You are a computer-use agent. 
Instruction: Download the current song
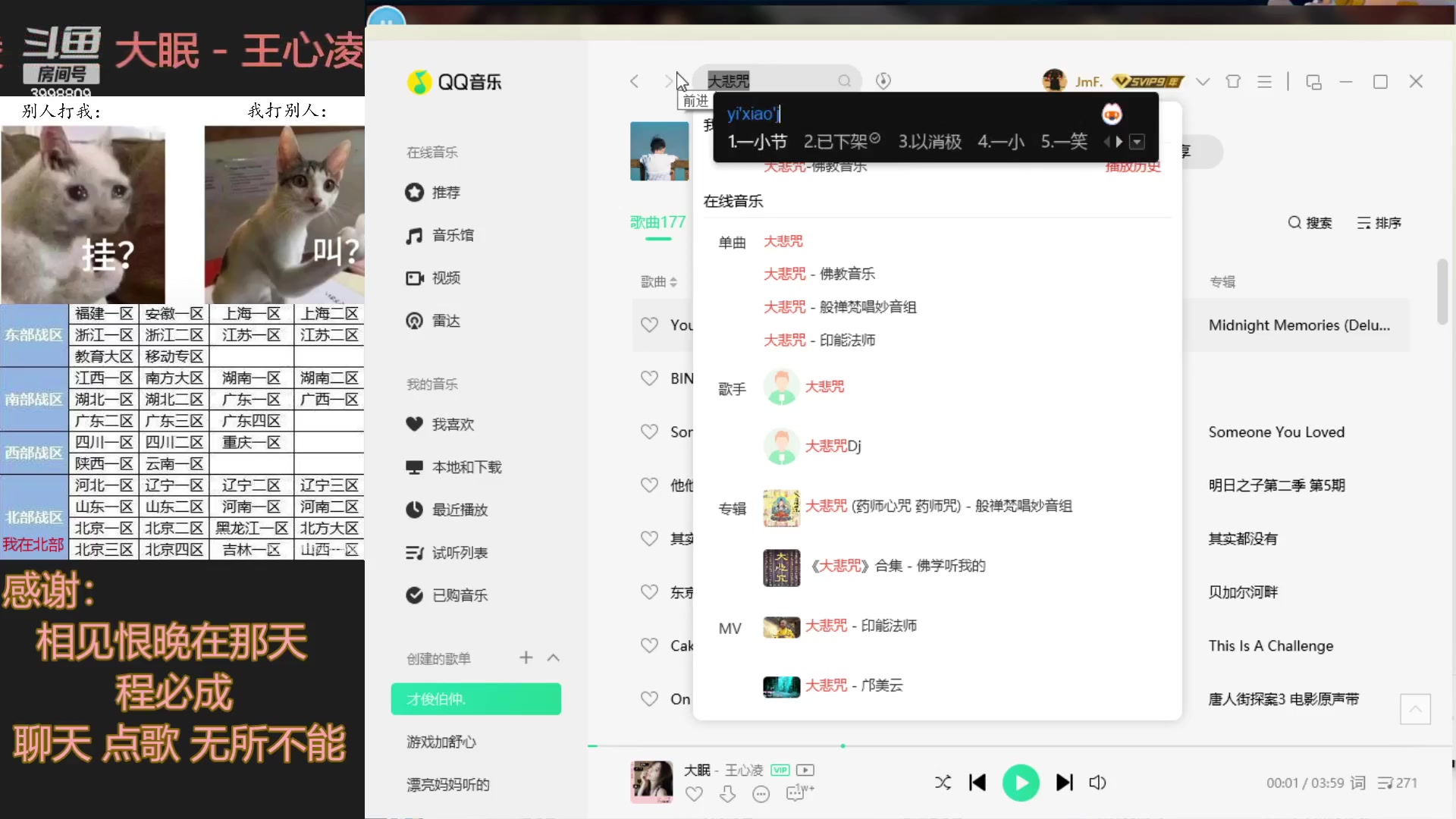click(x=727, y=794)
